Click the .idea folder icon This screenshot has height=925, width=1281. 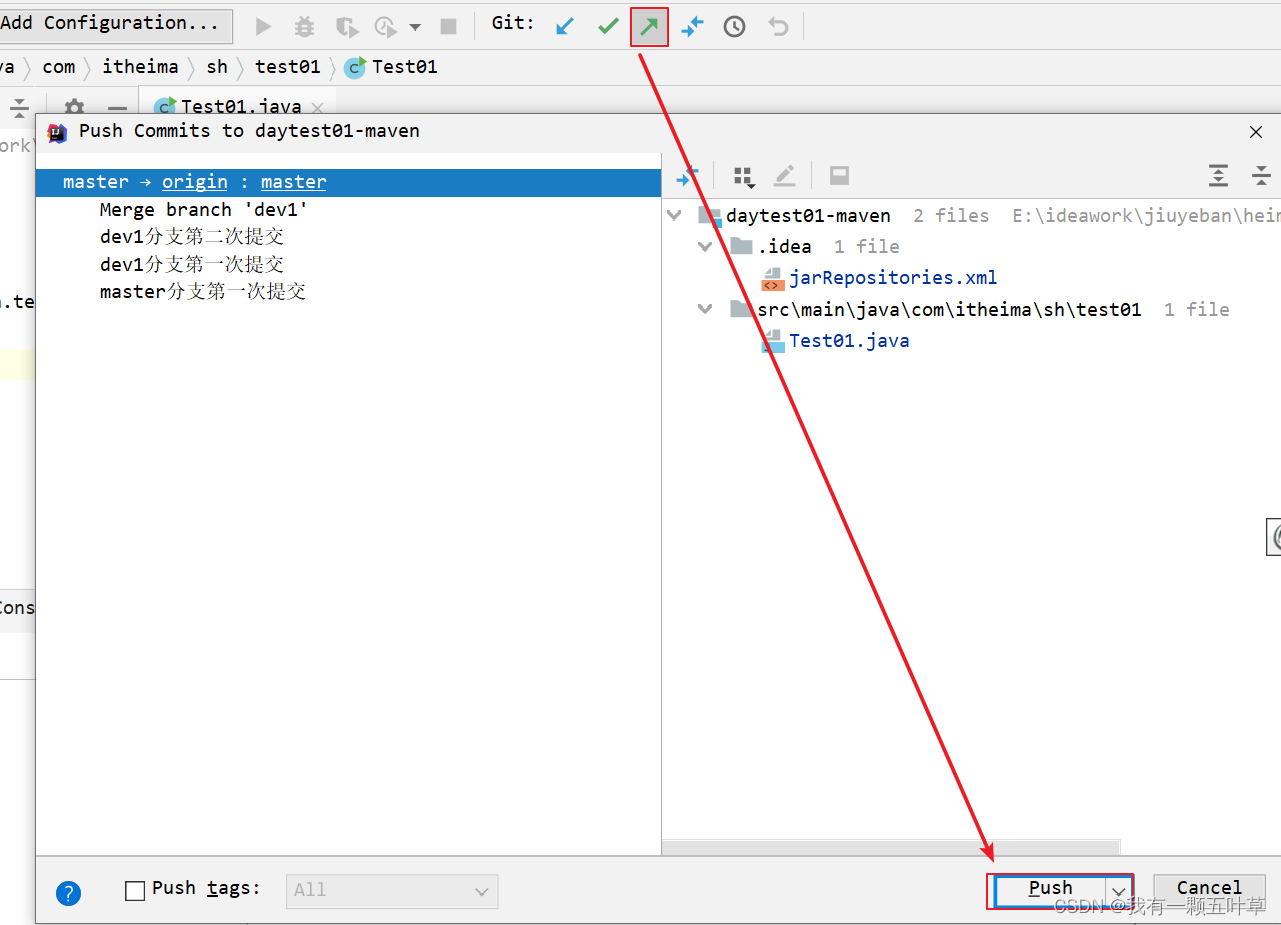point(741,246)
